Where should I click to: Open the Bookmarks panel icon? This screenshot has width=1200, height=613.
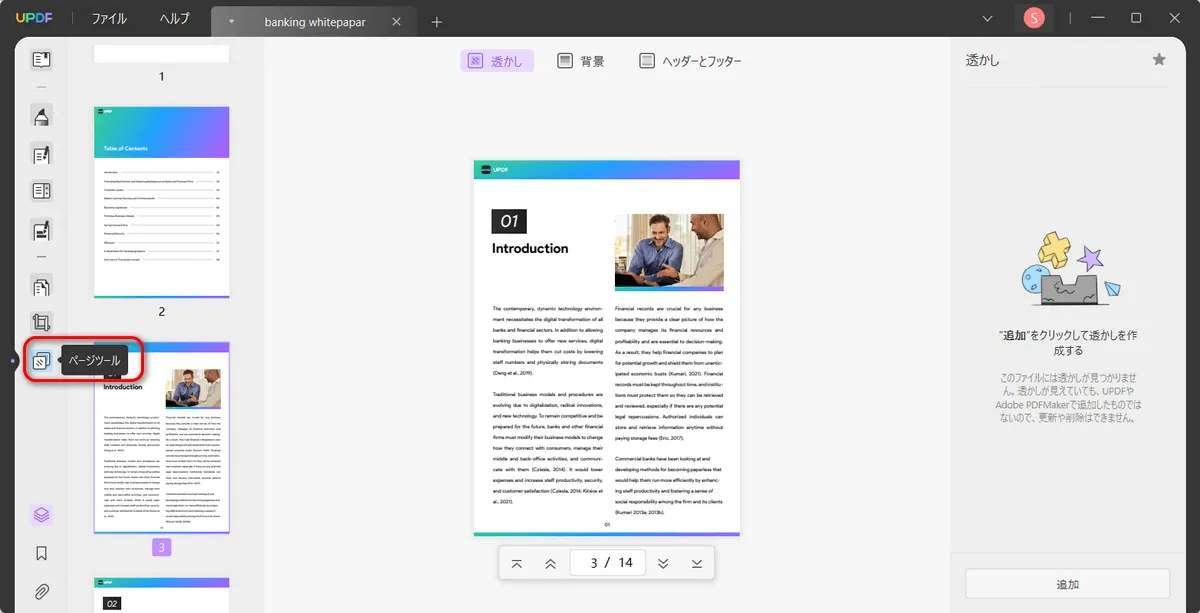[41, 553]
